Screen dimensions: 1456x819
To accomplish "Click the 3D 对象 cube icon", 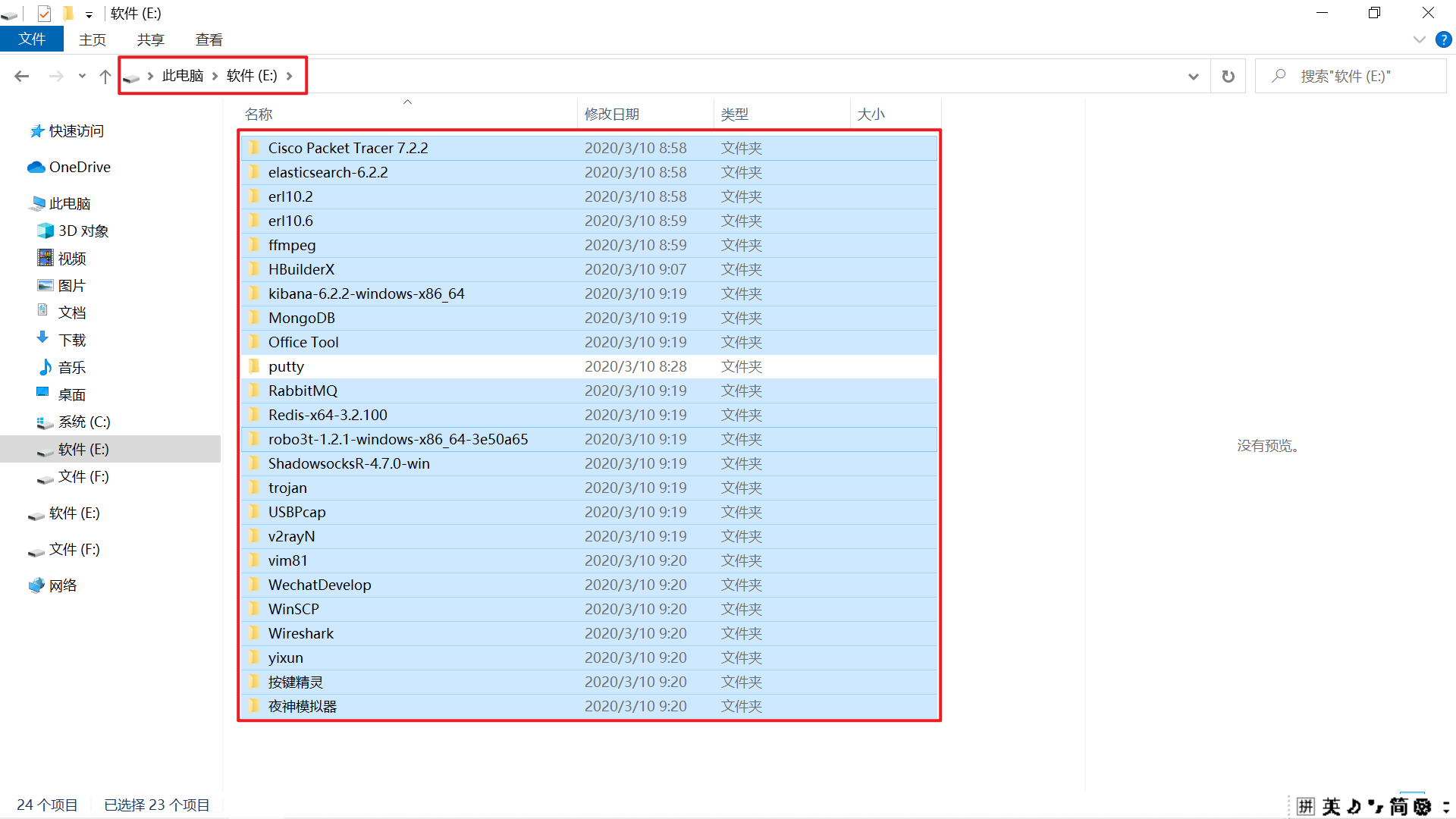I will tap(45, 231).
